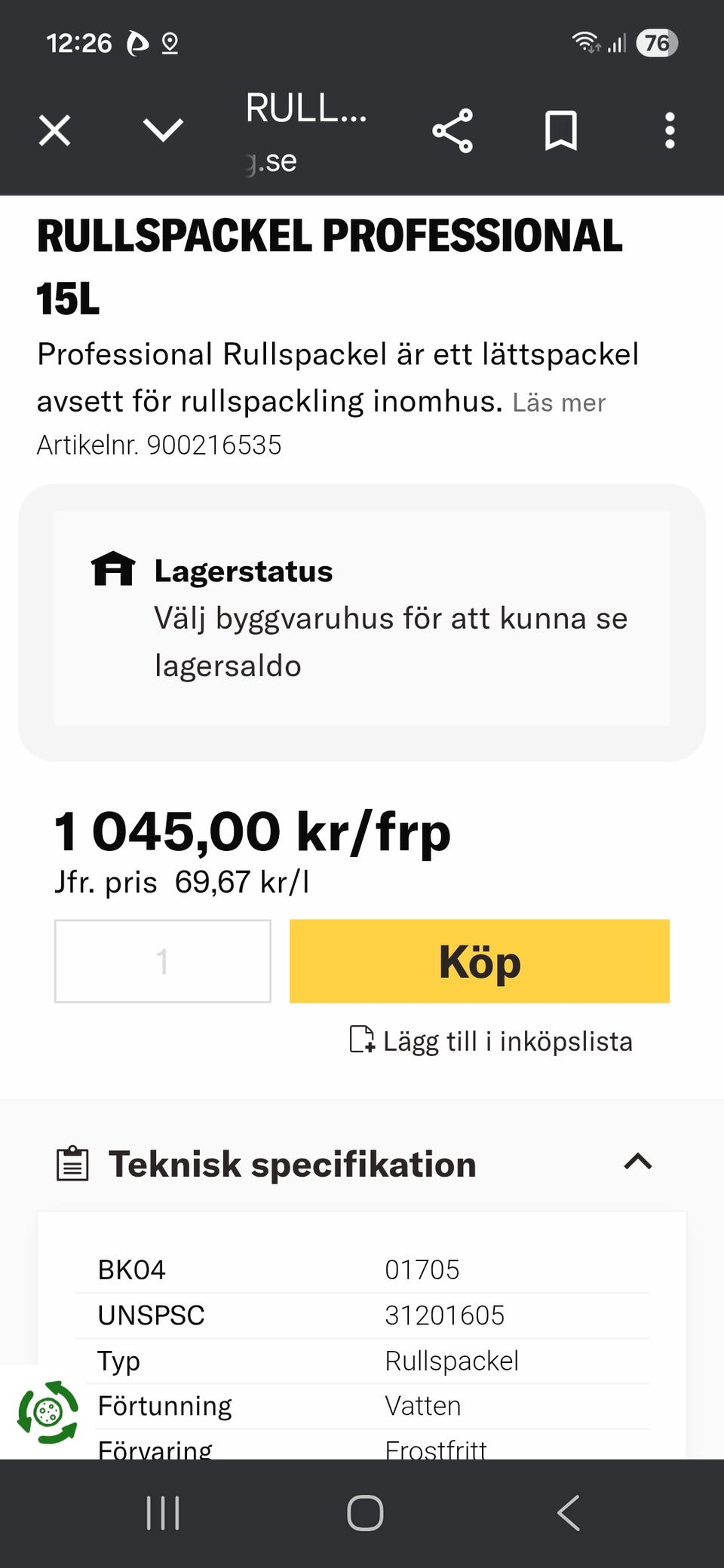Tap the Teknisk specifikation clipboard icon

point(73,1164)
